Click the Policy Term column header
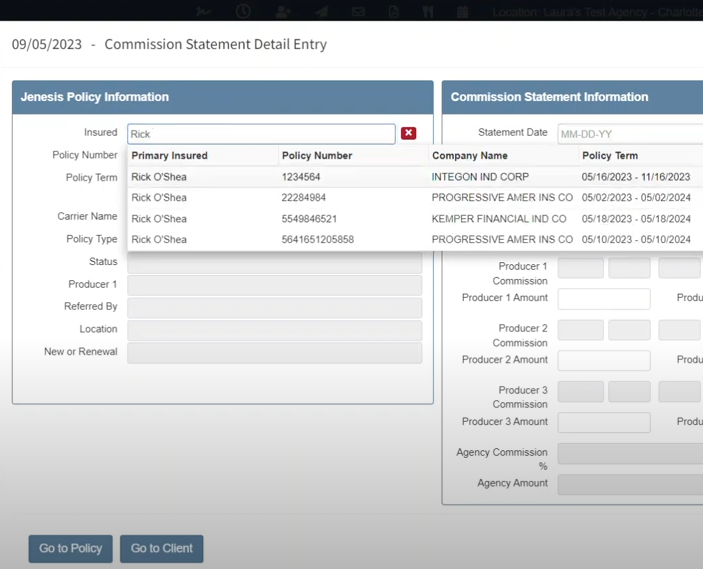Viewport: 703px width, 569px height. [x=610, y=156]
